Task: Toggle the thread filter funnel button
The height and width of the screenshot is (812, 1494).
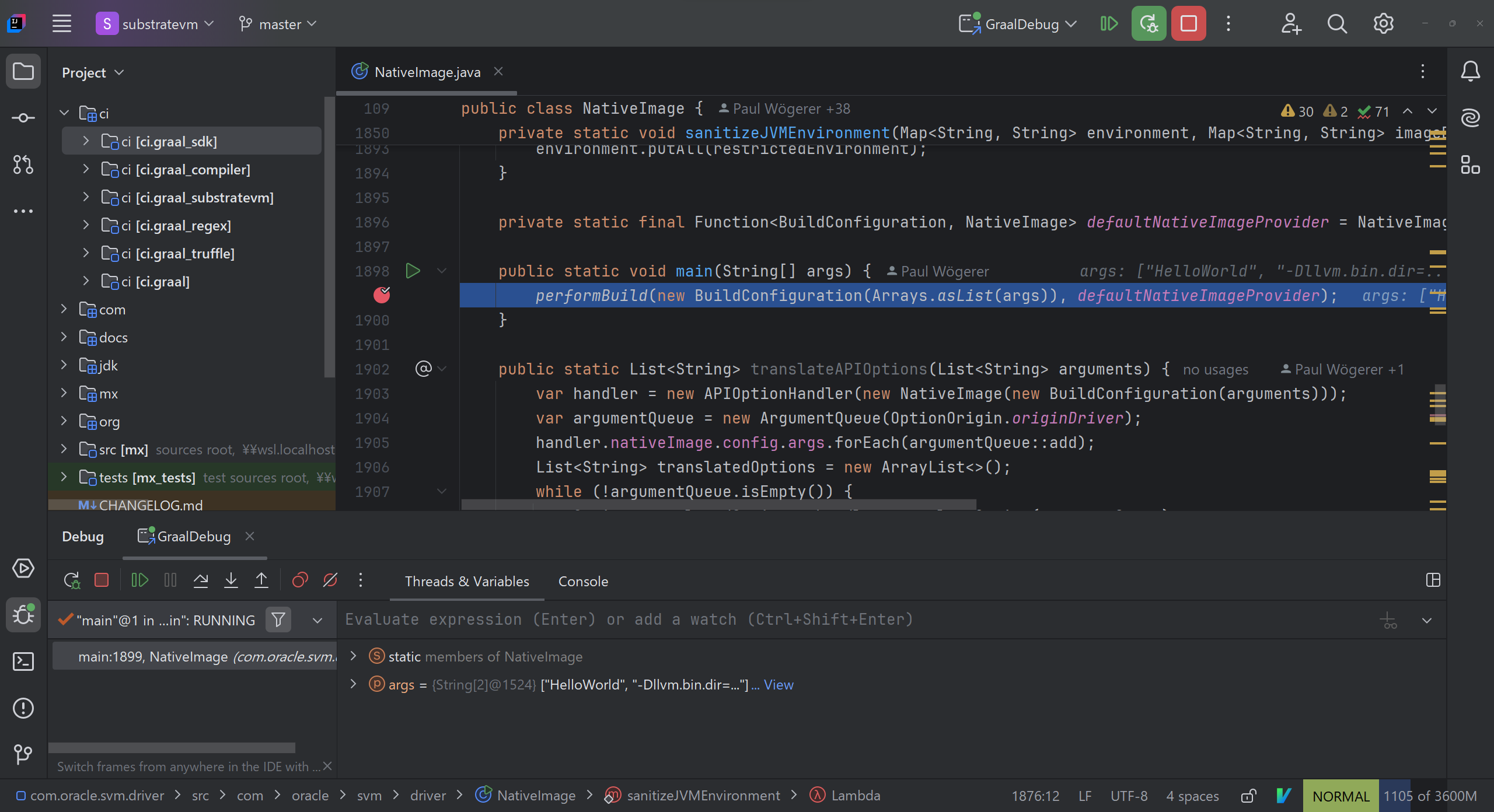Action: [x=278, y=619]
